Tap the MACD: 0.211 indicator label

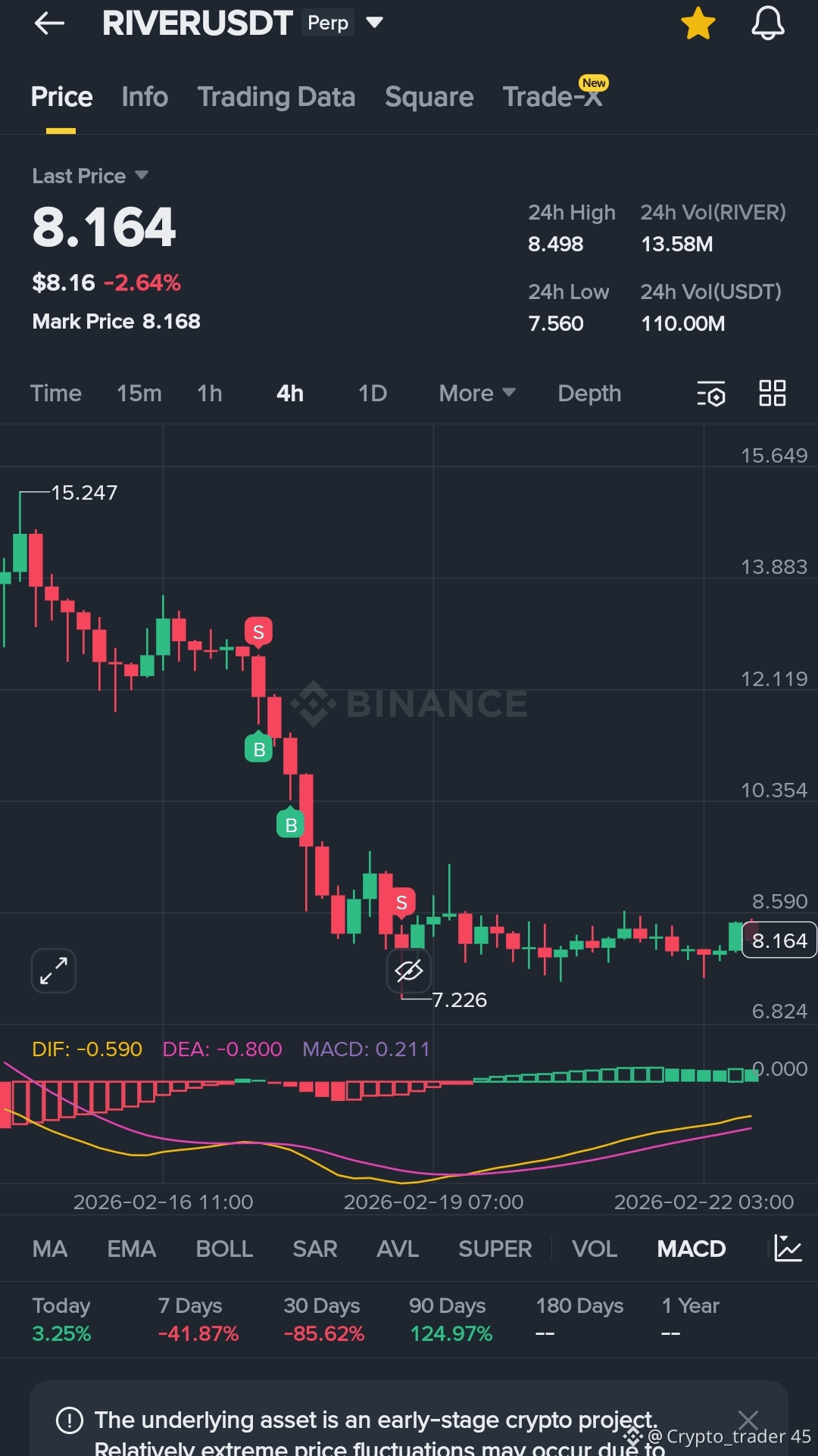[366, 1049]
